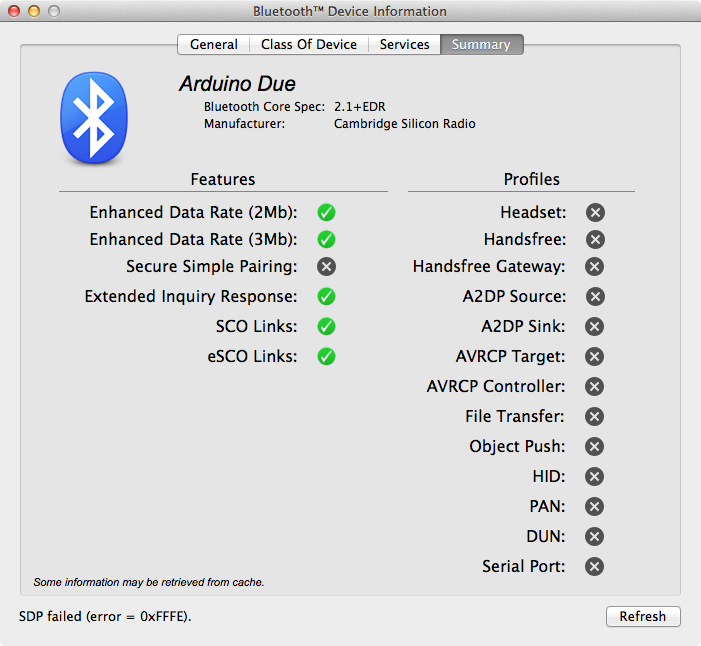This screenshot has width=701, height=646.
Task: Click the Features section heading
Action: pyautogui.click(x=223, y=179)
